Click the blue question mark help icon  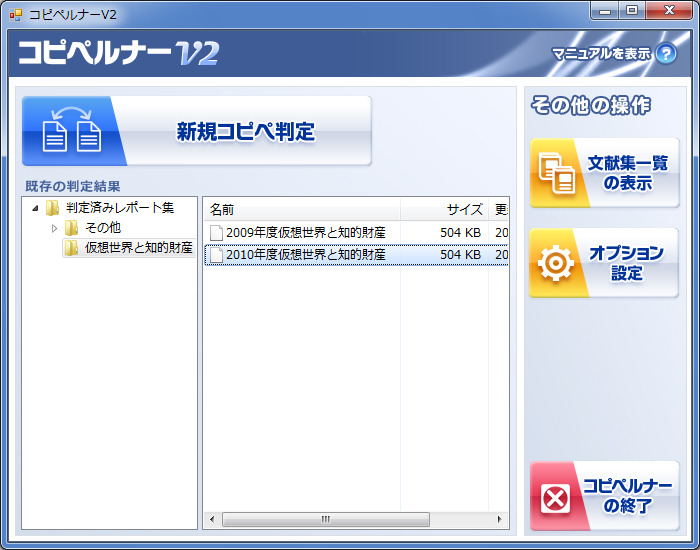click(x=666, y=54)
